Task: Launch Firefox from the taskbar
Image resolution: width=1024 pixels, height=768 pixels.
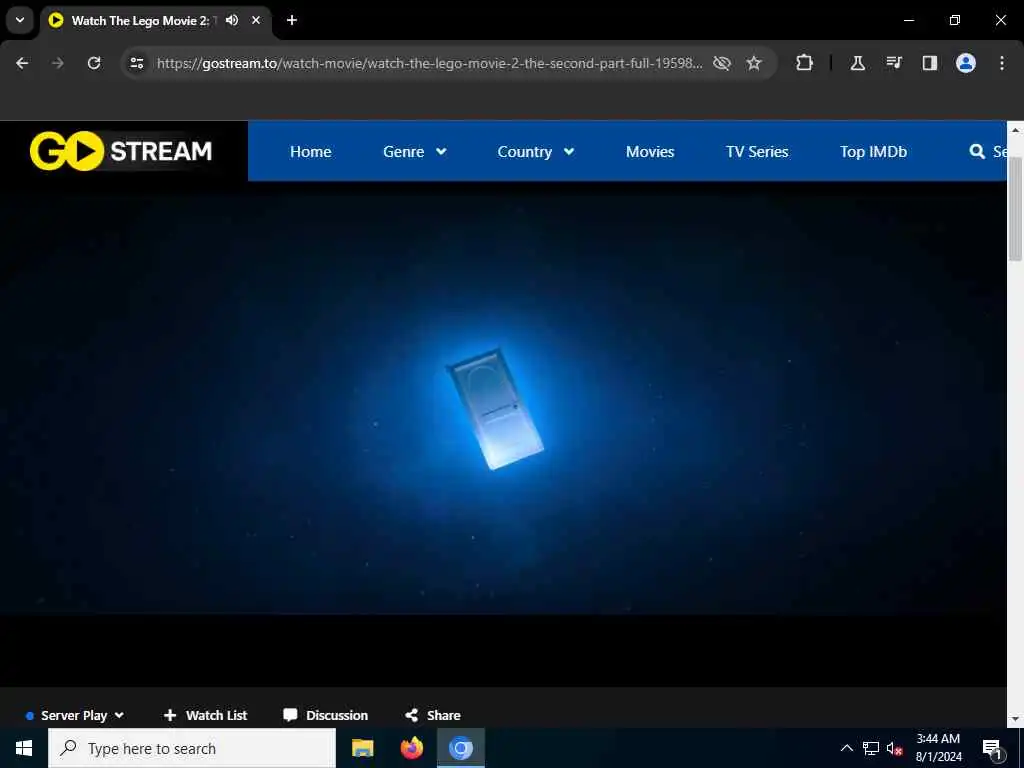Action: 411,748
